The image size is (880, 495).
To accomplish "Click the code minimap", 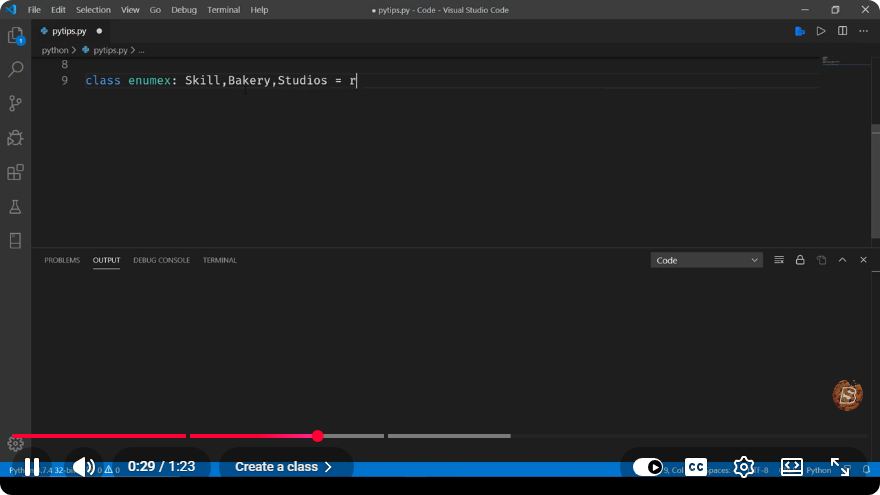I will pos(831,61).
